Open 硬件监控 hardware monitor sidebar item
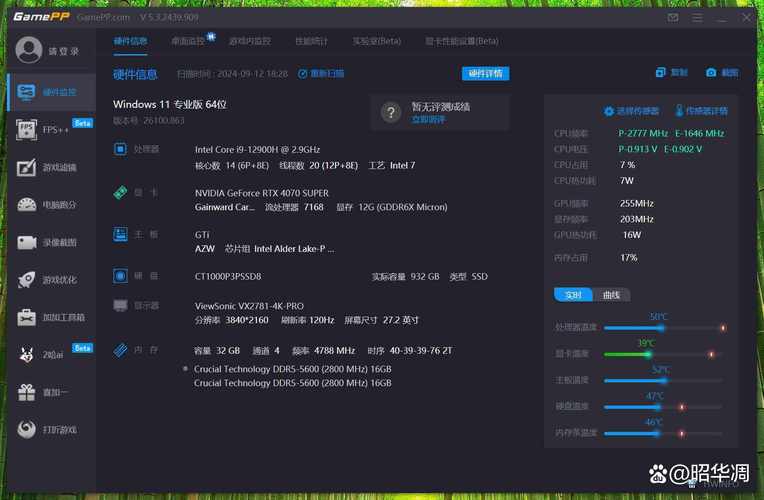Screen dimensions: 764x500 (52, 92)
